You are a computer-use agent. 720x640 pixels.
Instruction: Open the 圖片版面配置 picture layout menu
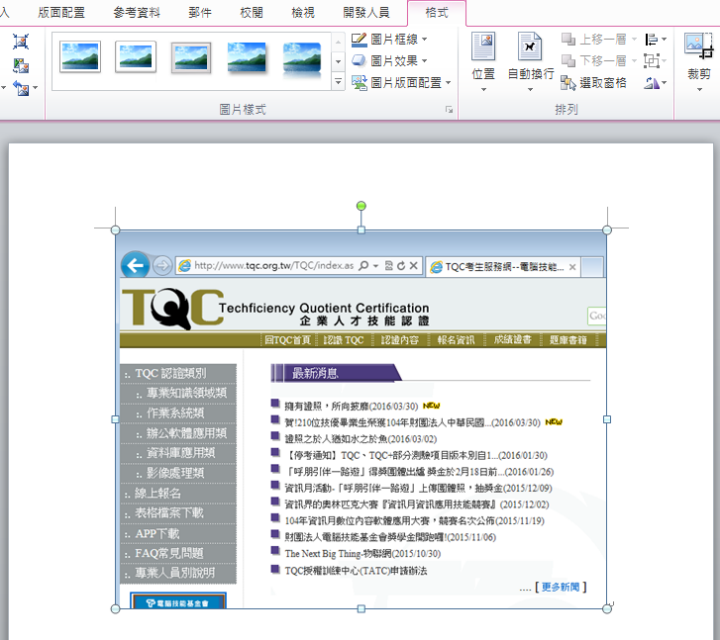pyautogui.click(x=401, y=83)
